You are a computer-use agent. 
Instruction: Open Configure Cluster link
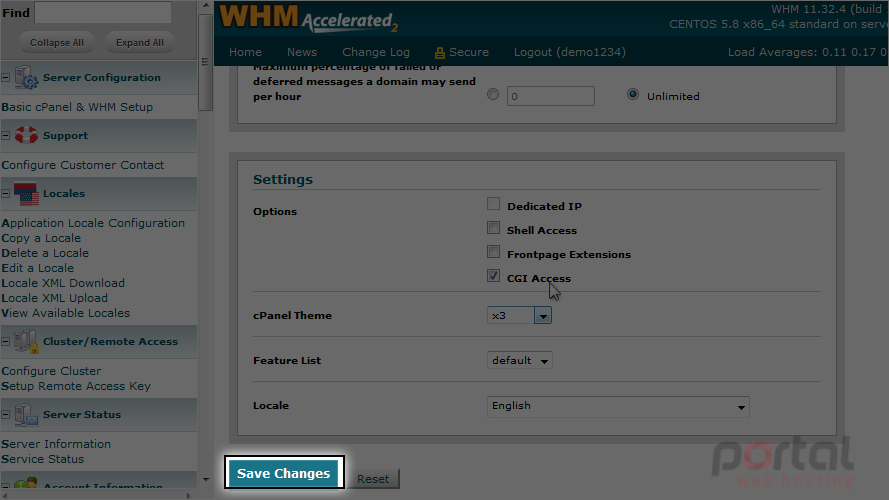(x=51, y=371)
